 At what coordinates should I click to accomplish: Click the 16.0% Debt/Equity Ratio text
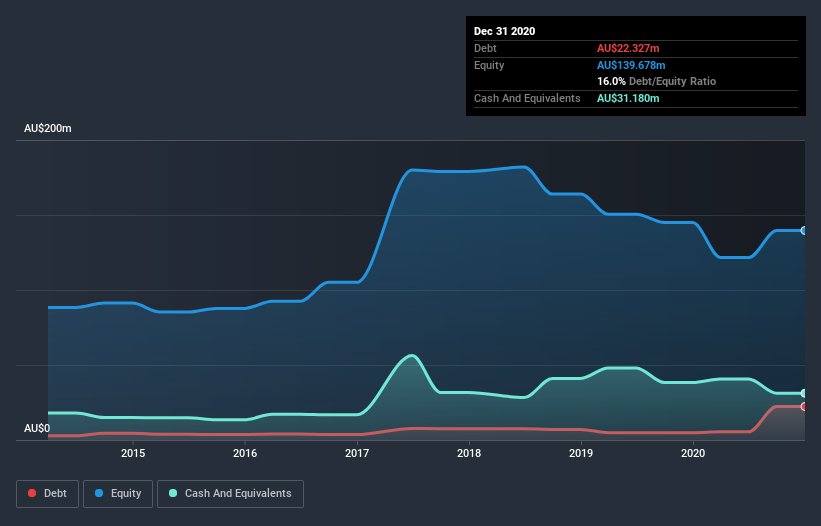coord(657,81)
